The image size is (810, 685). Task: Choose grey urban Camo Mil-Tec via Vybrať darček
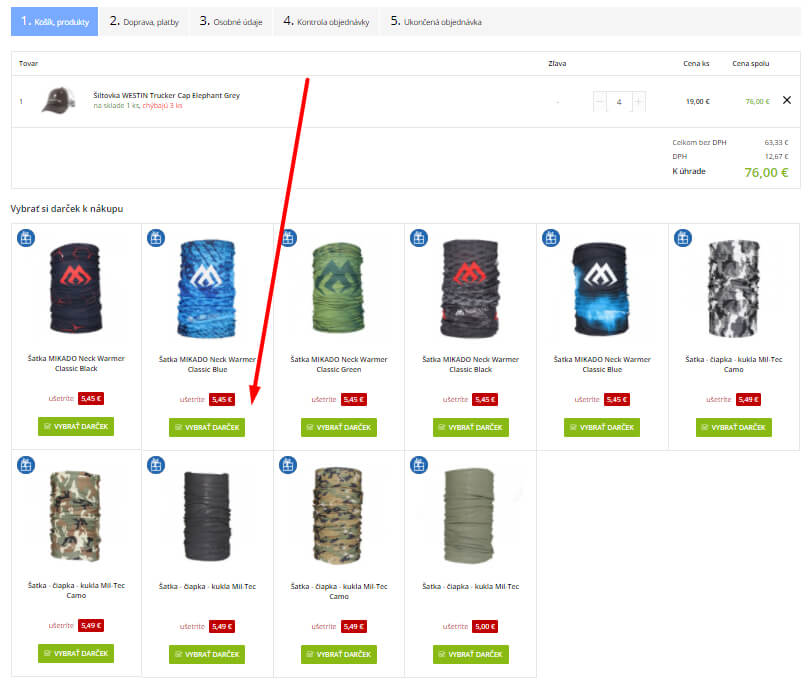(x=734, y=427)
